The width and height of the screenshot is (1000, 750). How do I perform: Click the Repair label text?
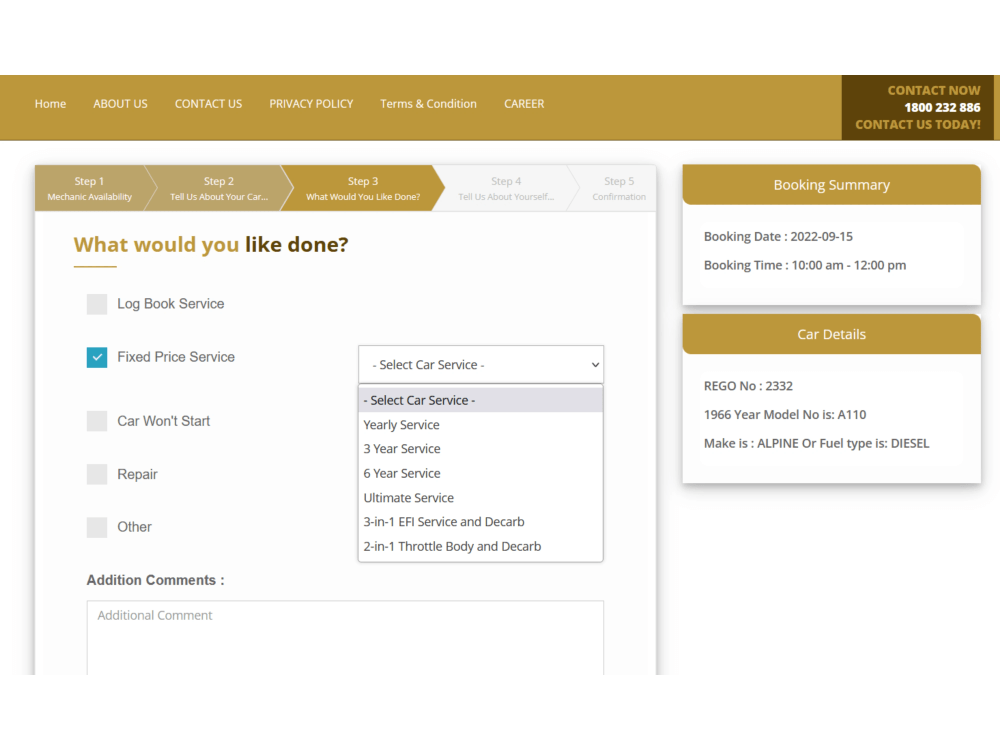coord(137,474)
